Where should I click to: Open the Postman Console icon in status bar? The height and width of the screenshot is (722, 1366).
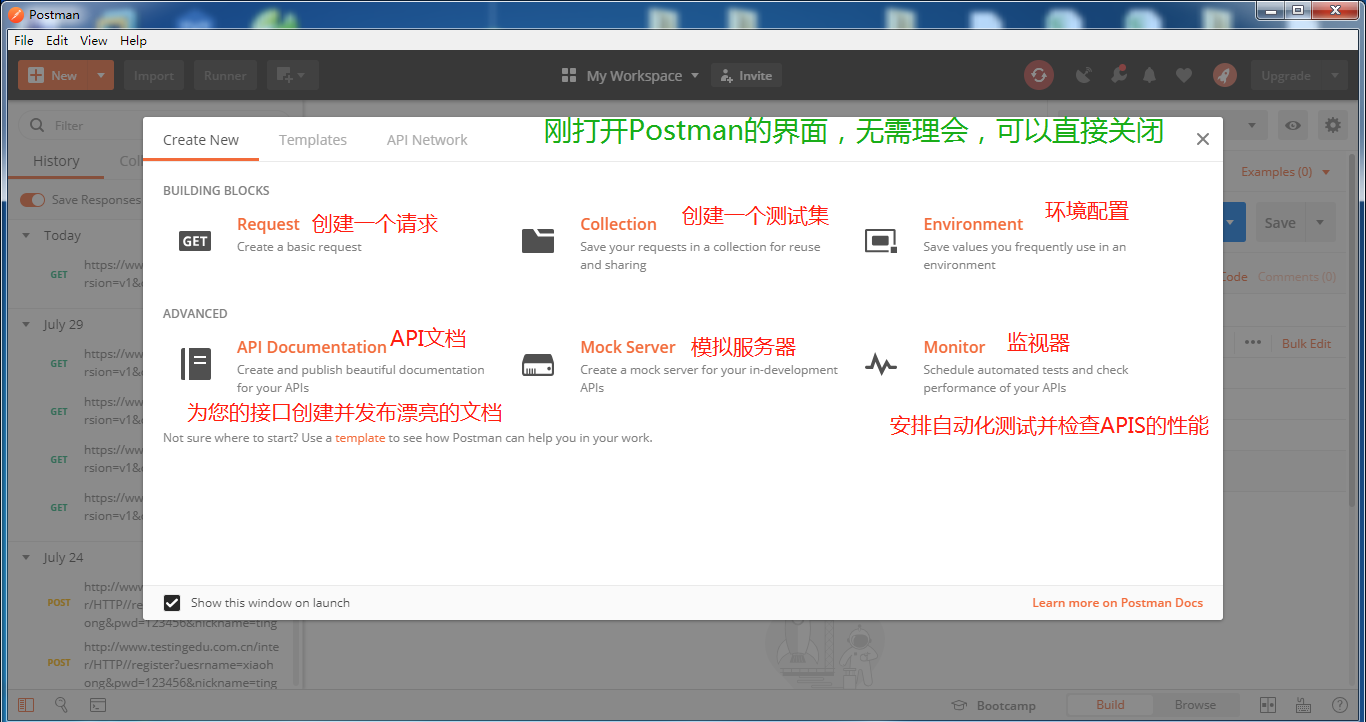[98, 705]
